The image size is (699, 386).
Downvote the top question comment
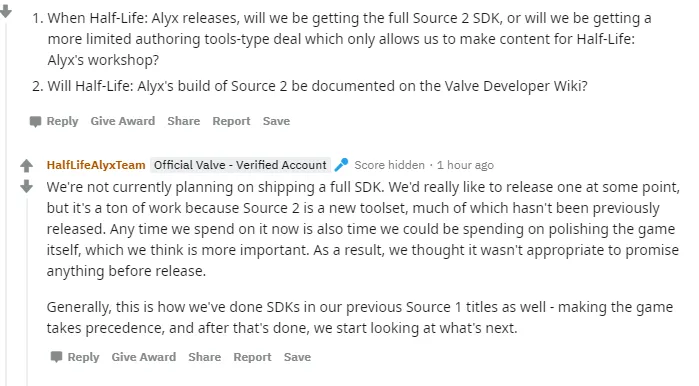pos(5,11)
